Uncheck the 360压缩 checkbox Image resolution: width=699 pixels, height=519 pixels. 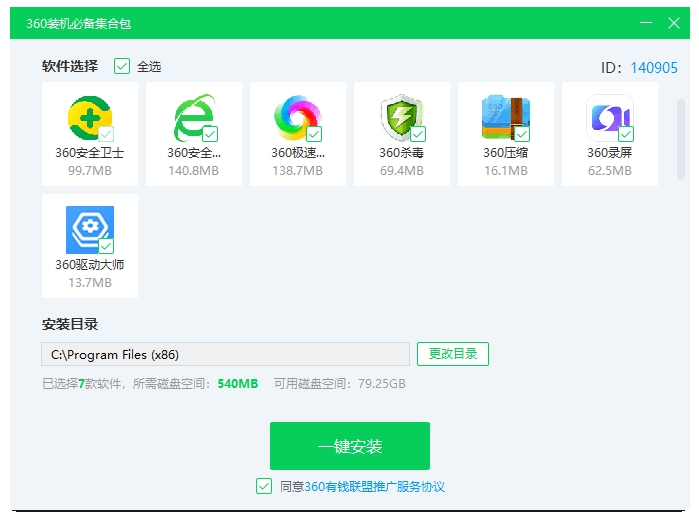point(522,134)
